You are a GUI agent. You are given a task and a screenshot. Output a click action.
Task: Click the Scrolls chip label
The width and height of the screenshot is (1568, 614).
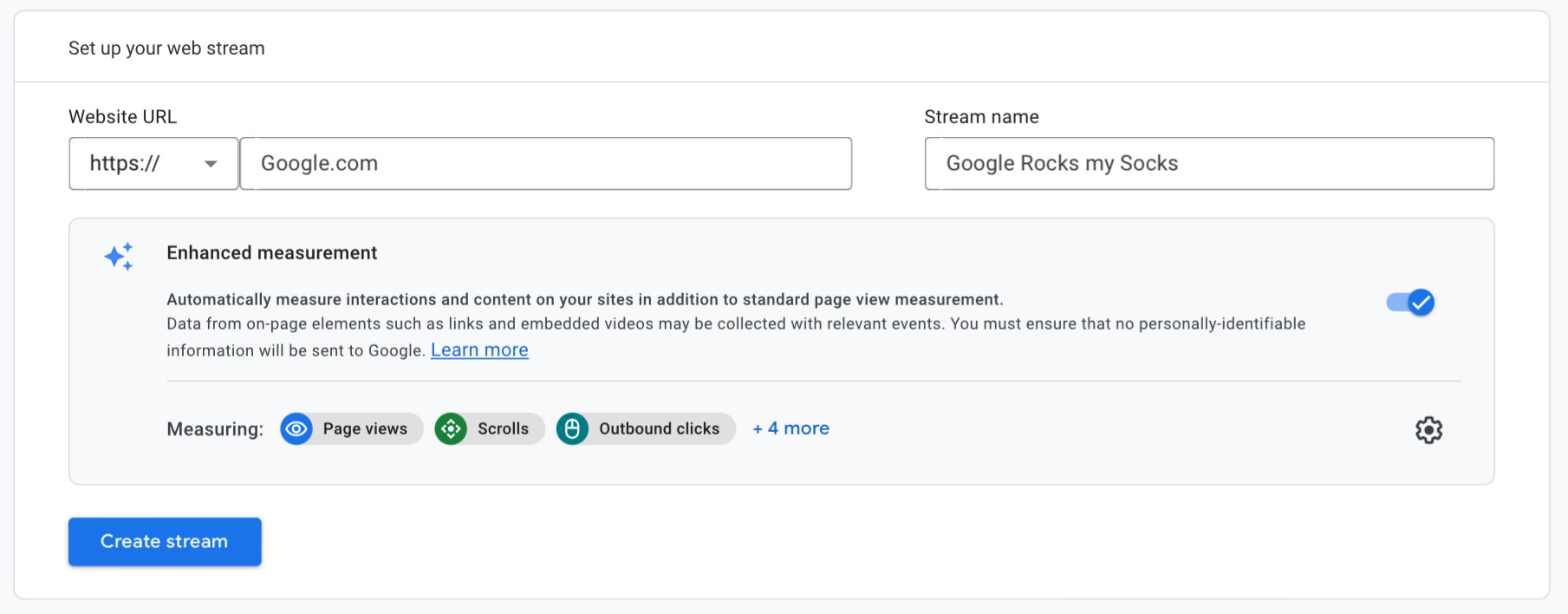coord(503,428)
